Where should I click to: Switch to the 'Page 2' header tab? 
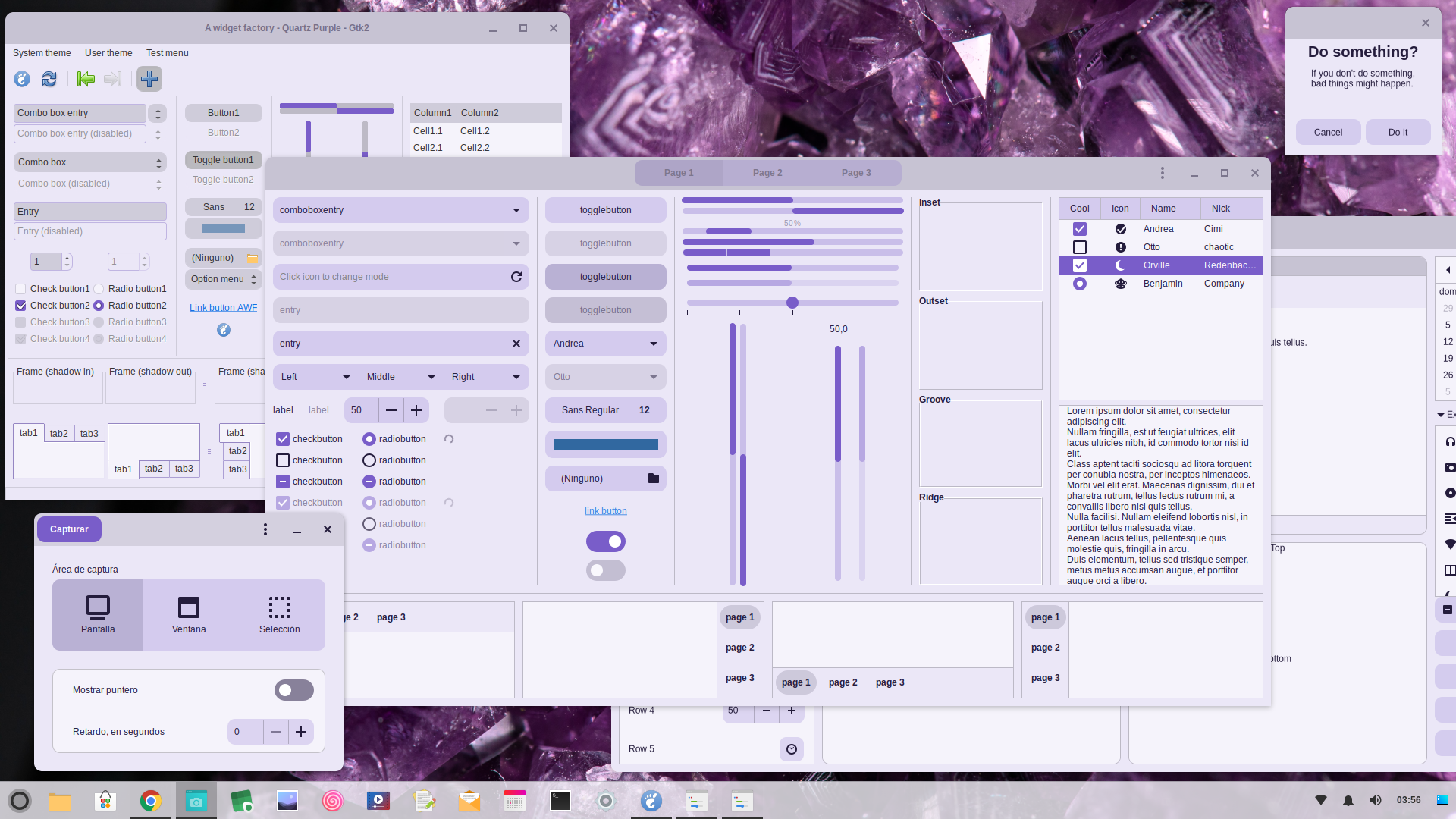click(x=767, y=173)
